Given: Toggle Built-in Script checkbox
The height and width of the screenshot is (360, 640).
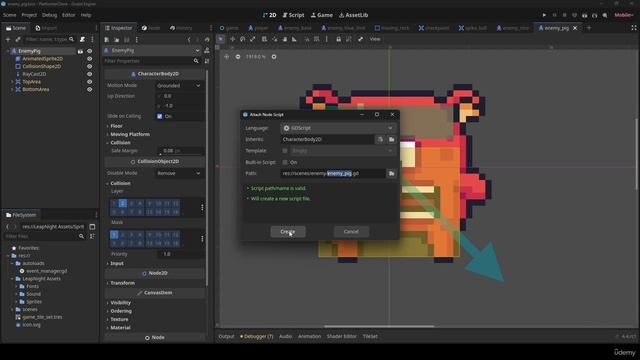Looking at the screenshot, I should (x=285, y=162).
